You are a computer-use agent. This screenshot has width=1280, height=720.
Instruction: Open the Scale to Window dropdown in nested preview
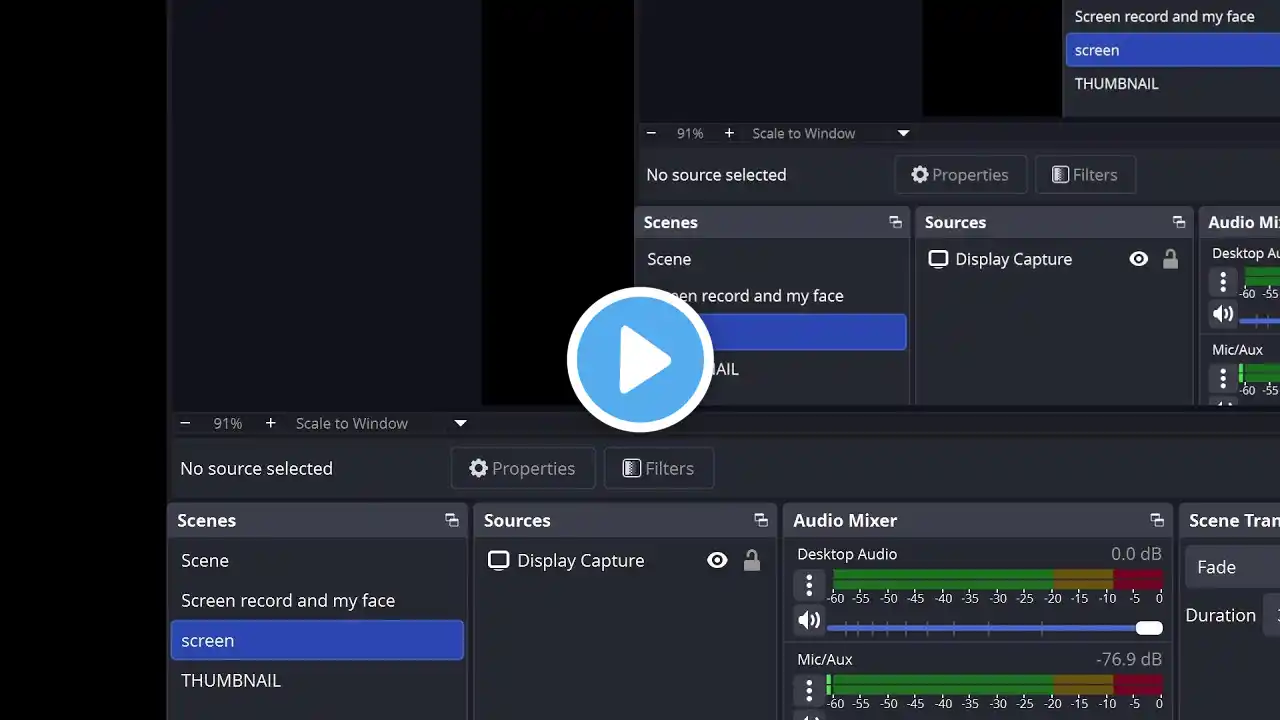pyautogui.click(x=830, y=133)
